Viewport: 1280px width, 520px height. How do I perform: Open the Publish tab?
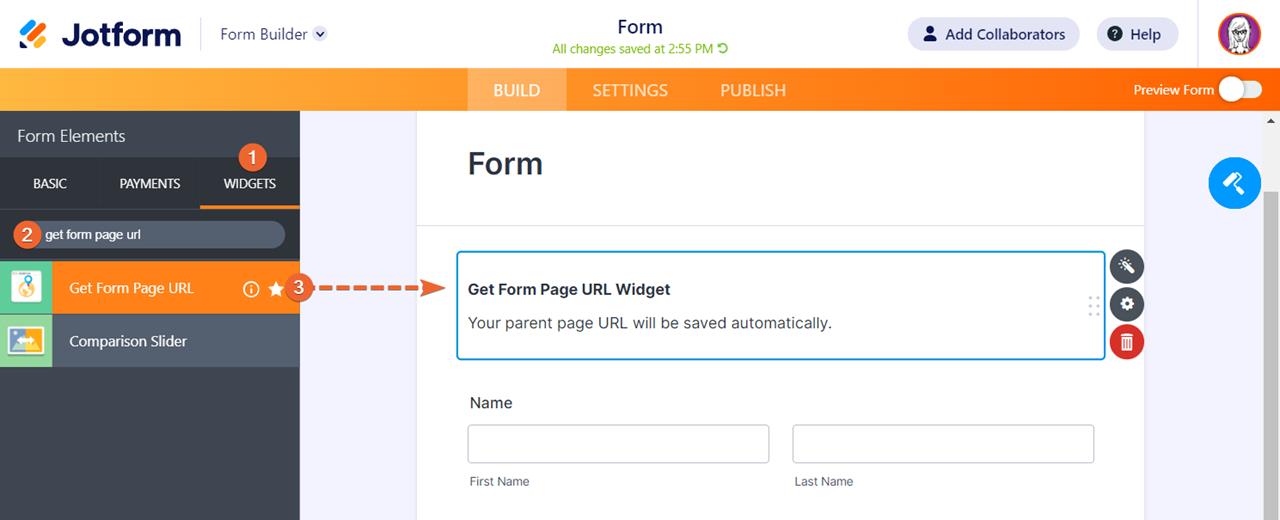(753, 90)
